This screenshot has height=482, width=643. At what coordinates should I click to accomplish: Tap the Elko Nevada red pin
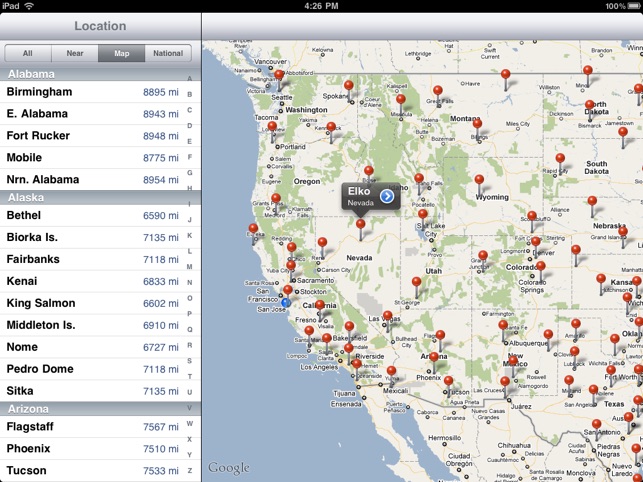pos(360,224)
